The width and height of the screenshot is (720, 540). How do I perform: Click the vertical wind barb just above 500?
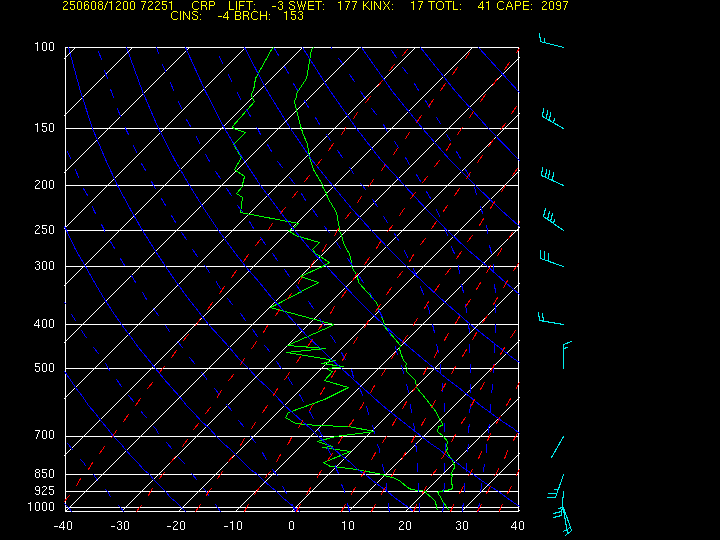click(567, 355)
